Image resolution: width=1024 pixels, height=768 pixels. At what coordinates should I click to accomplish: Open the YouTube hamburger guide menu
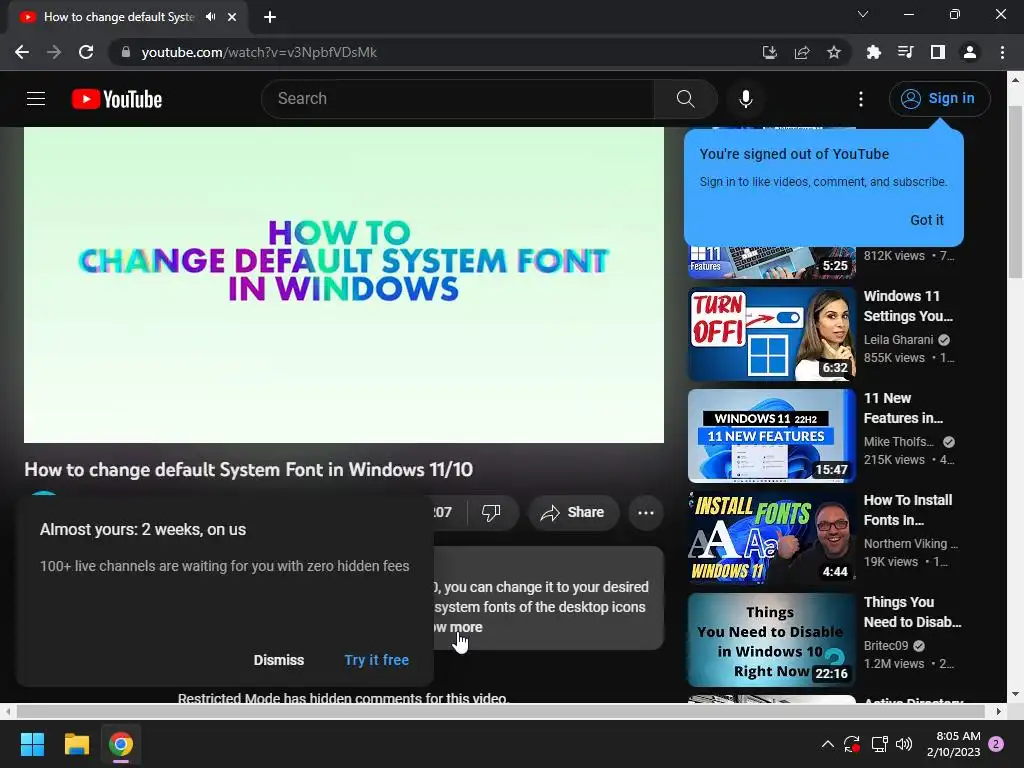coord(36,99)
